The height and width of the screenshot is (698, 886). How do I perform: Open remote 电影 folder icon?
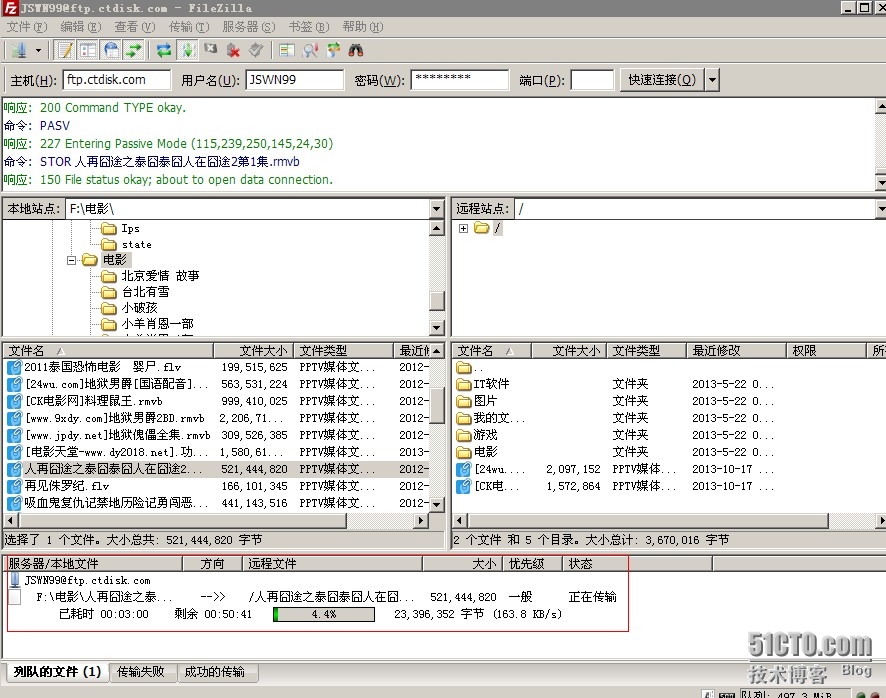(464, 452)
